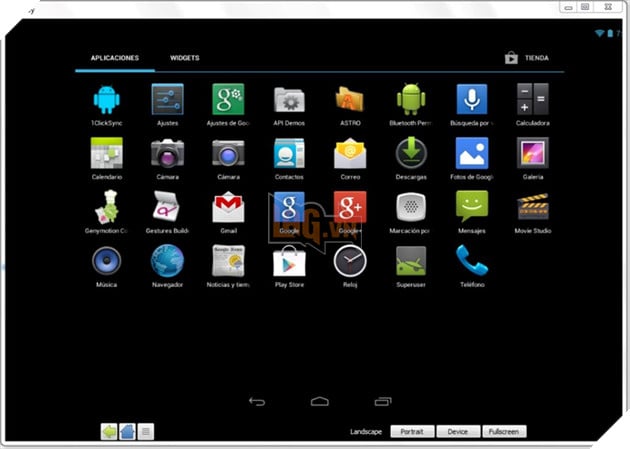Image resolution: width=630 pixels, height=449 pixels.
Task: Maximize the emulator window
Action: click(585, 7)
